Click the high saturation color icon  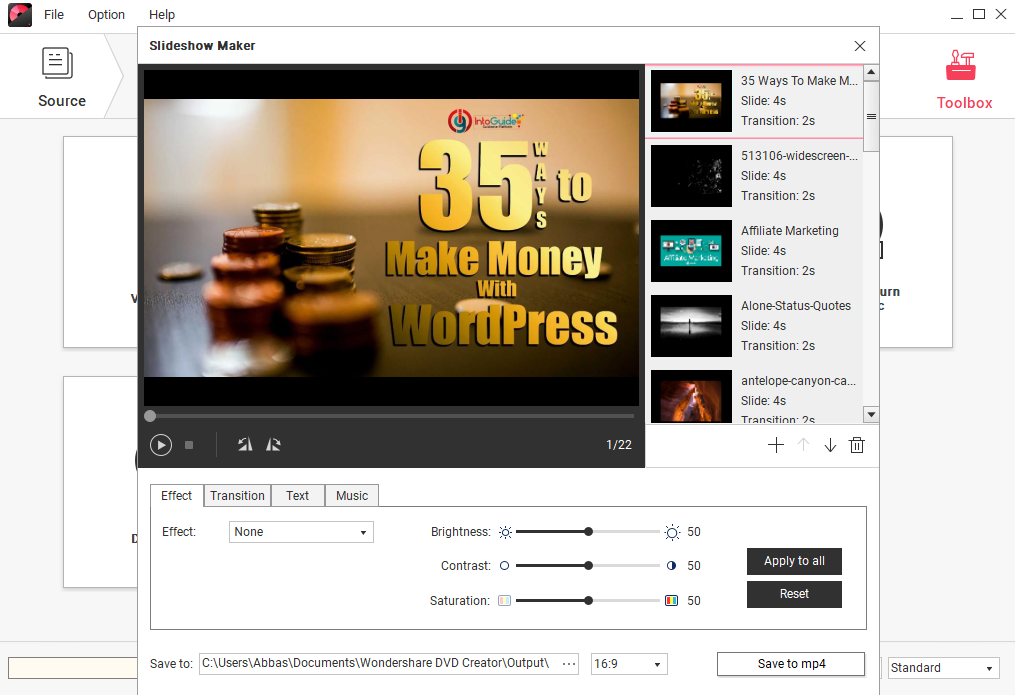point(671,601)
